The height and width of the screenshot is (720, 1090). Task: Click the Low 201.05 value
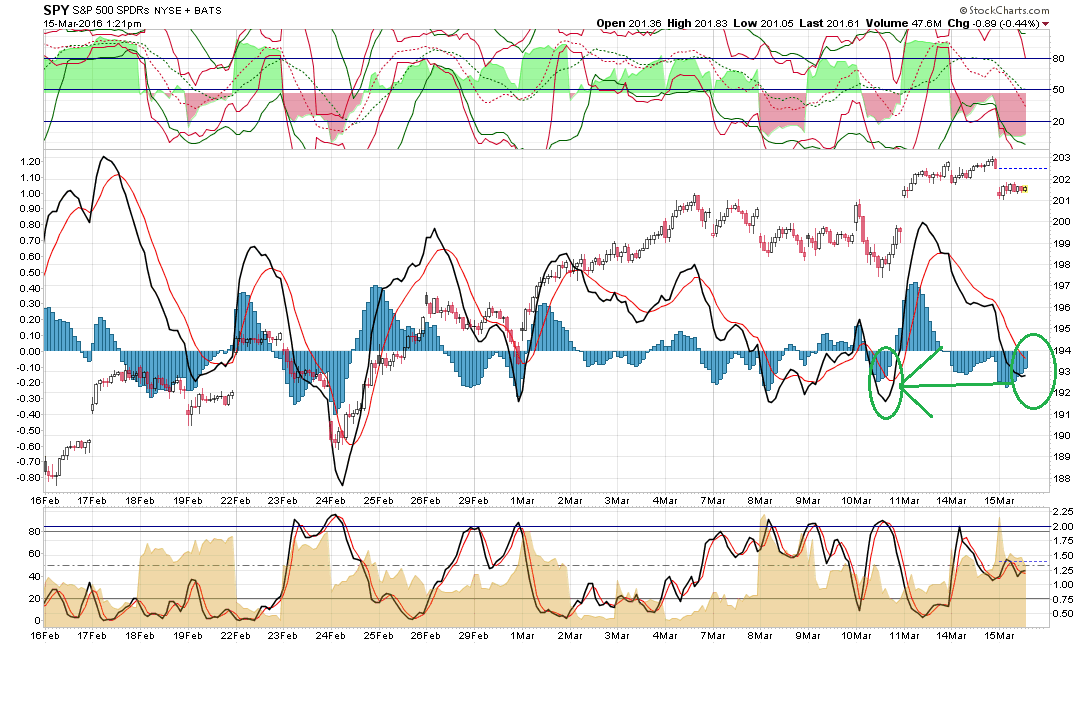point(763,23)
